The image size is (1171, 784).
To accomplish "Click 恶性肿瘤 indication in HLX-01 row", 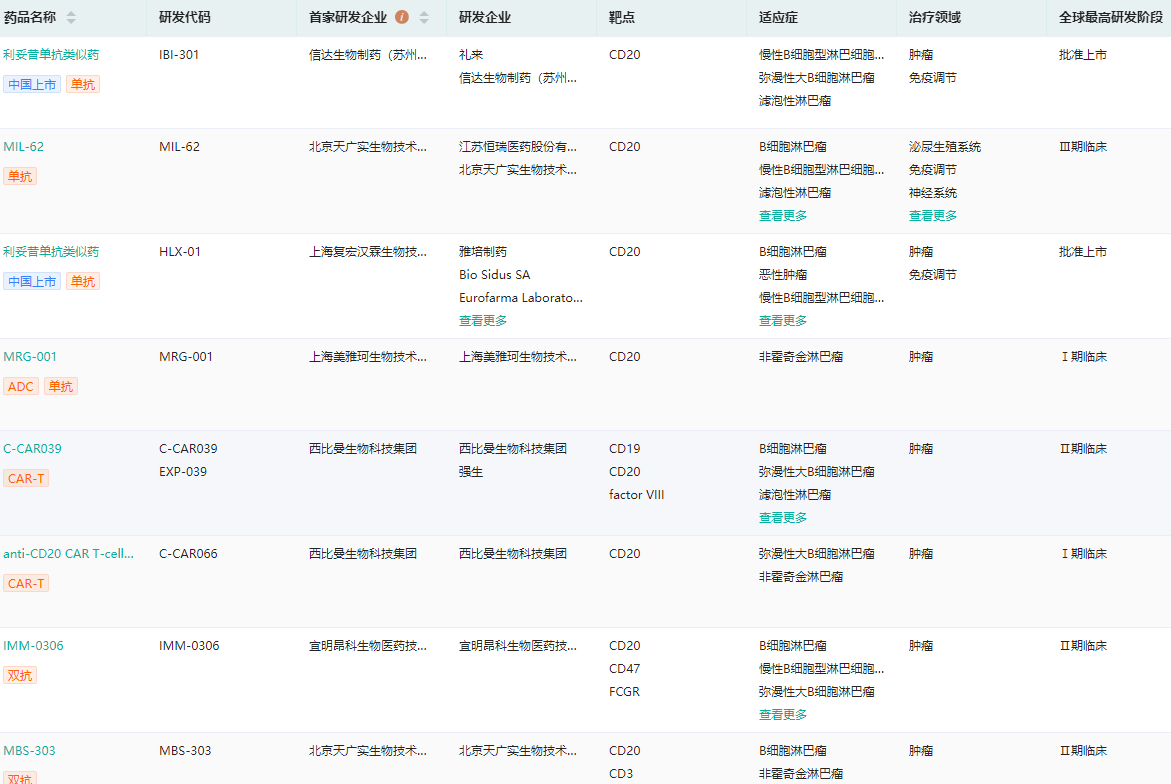I will pyautogui.click(x=783, y=275).
